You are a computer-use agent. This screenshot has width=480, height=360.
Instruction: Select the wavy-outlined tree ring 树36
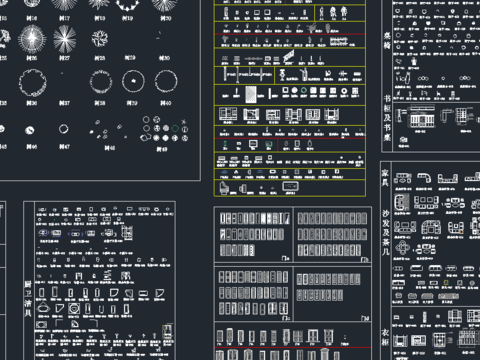[33, 82]
